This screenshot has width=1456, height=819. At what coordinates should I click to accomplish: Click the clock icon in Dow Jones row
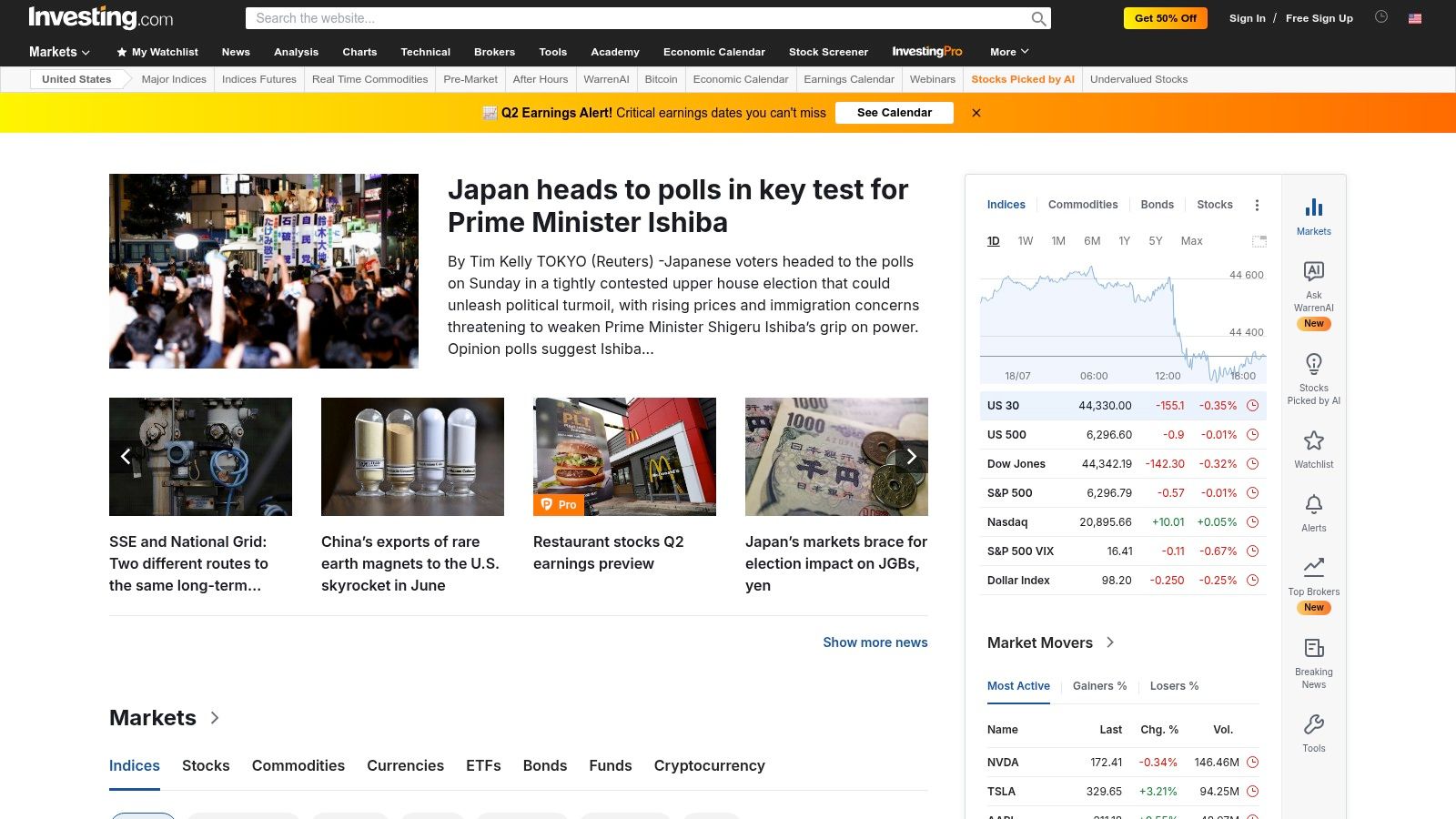[1252, 464]
